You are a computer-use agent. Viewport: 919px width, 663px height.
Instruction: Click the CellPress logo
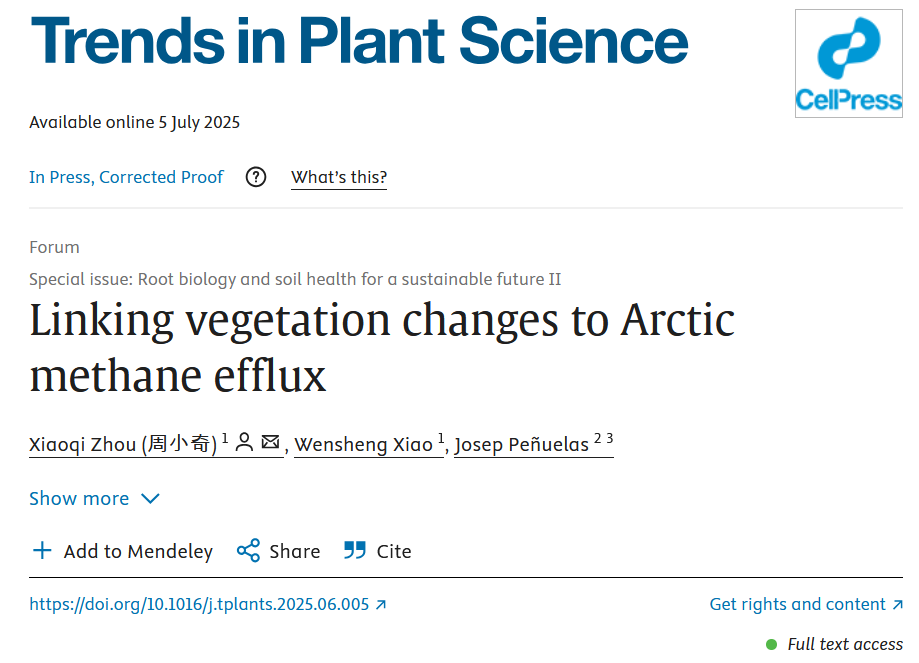coord(849,63)
